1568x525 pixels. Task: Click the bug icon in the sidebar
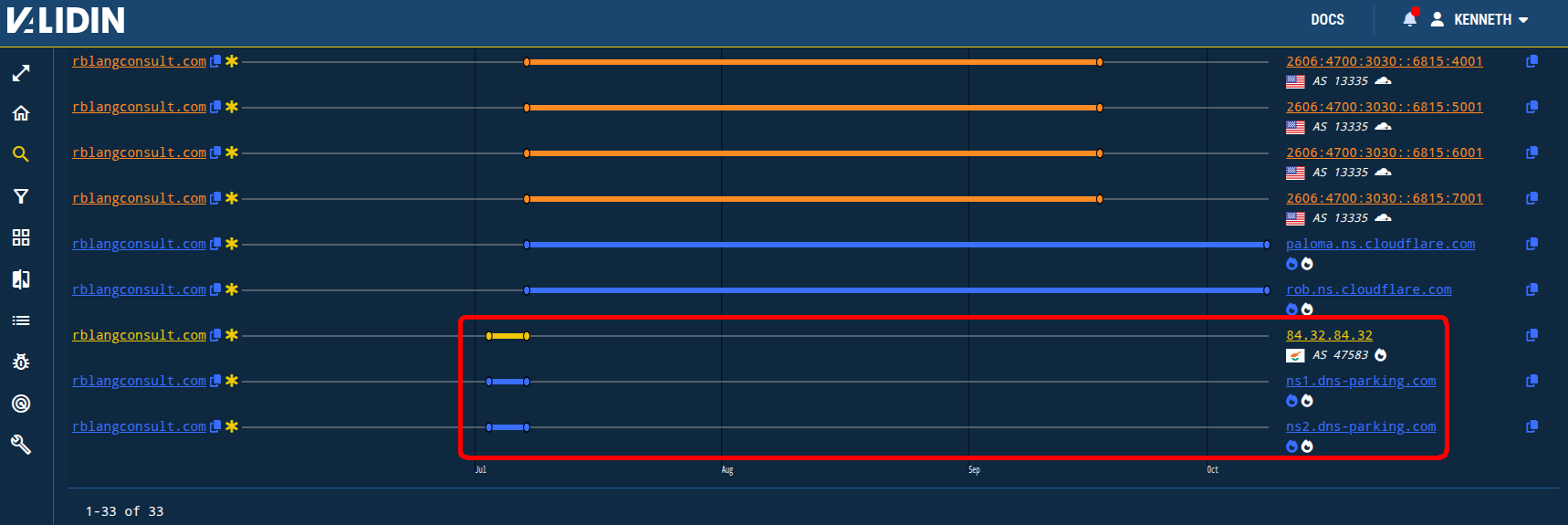(x=21, y=362)
